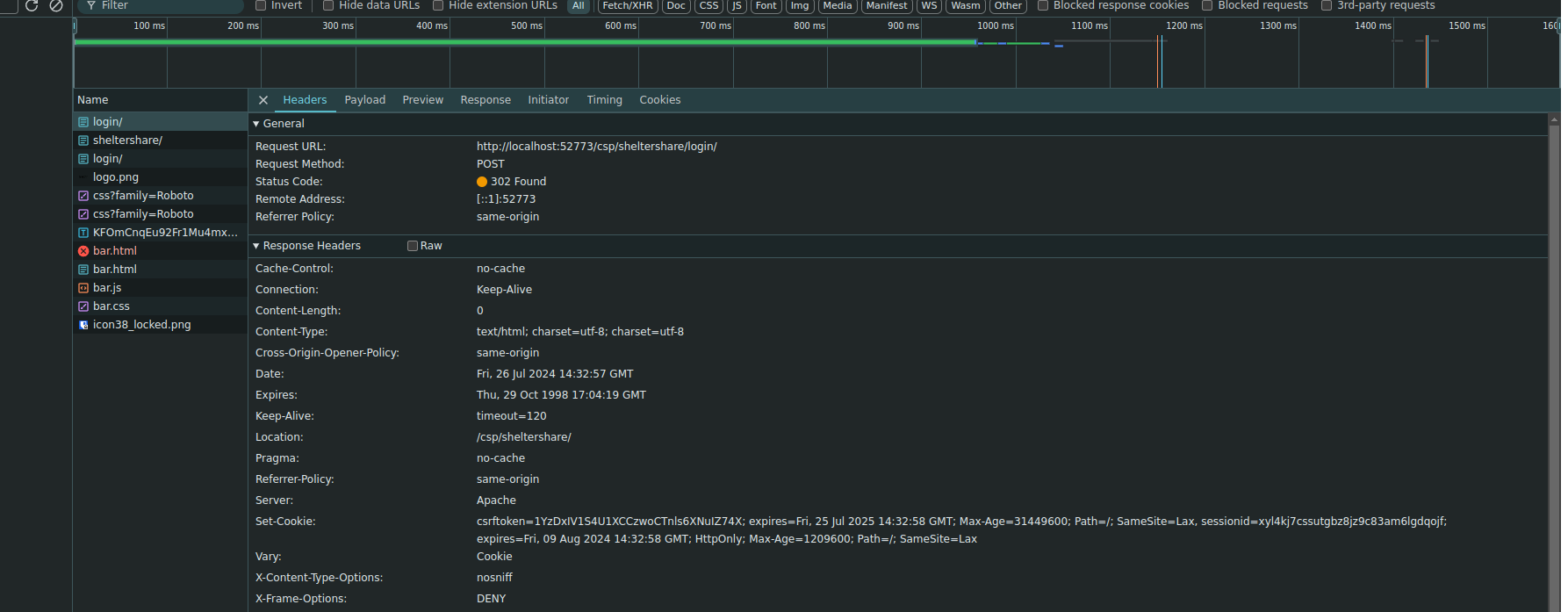Toggle the Raw response headers checkbox

point(413,246)
